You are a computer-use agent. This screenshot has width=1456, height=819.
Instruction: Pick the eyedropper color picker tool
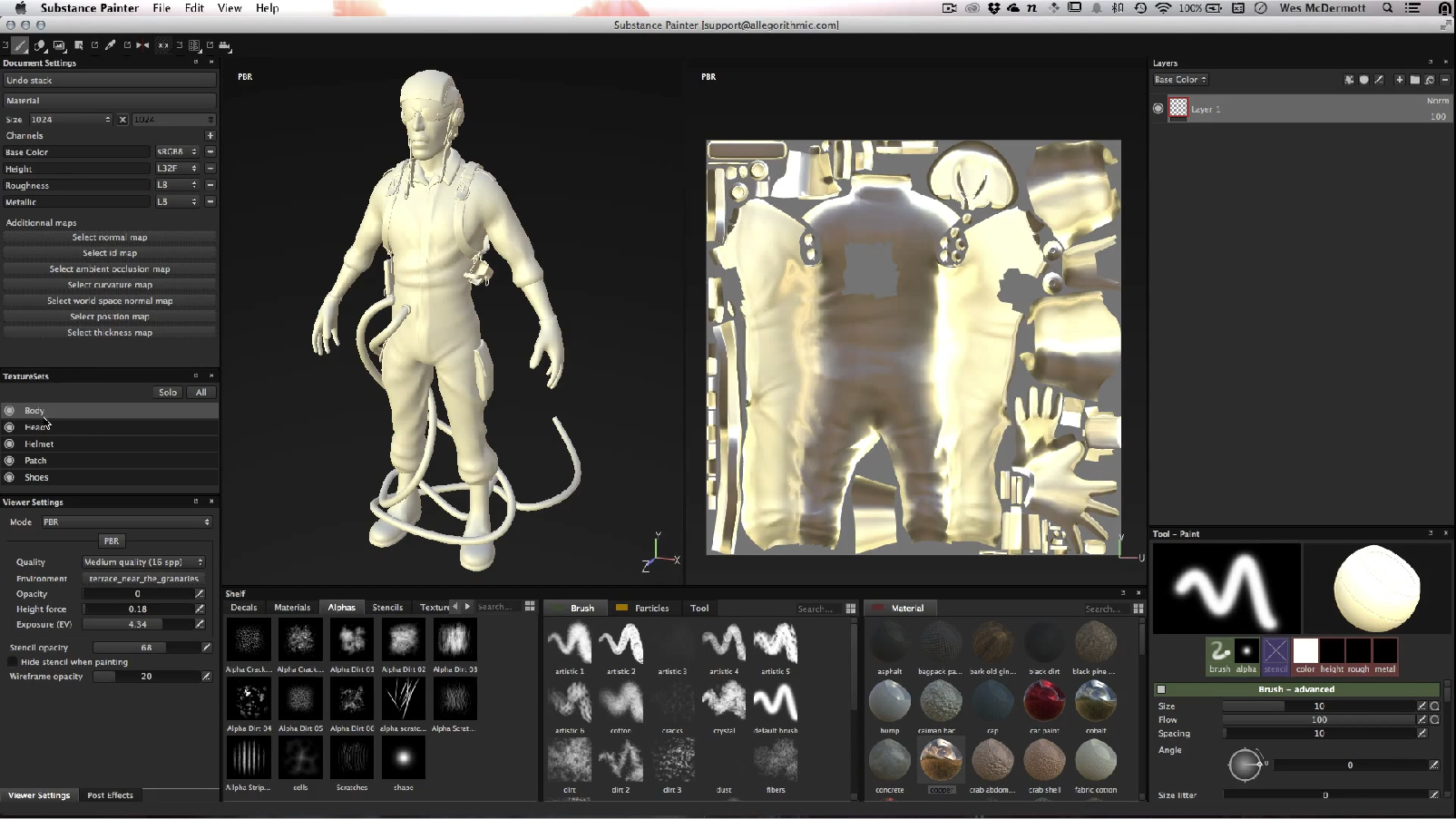(111, 45)
